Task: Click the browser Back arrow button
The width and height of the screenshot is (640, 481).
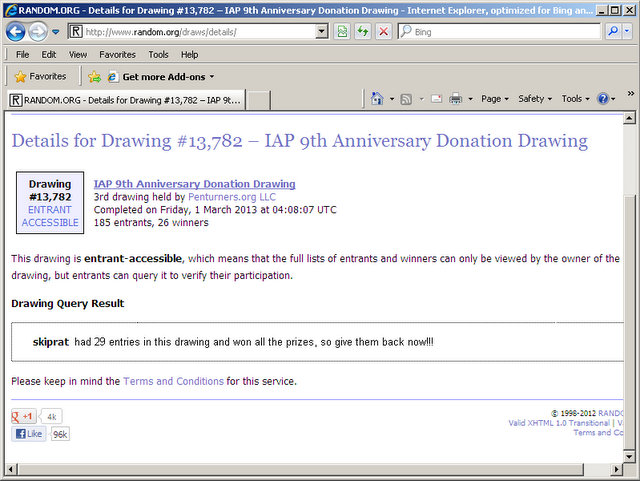Action: 16,32
